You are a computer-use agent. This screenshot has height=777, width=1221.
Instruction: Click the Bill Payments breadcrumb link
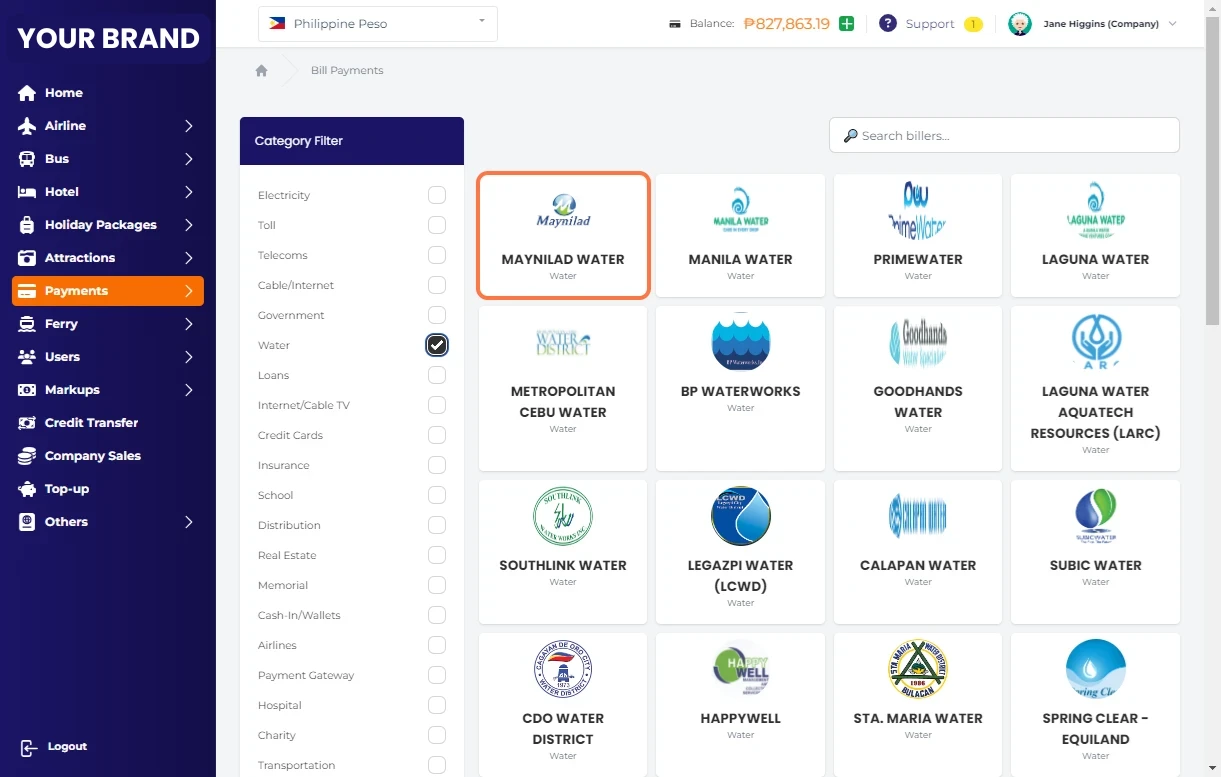[x=347, y=71]
